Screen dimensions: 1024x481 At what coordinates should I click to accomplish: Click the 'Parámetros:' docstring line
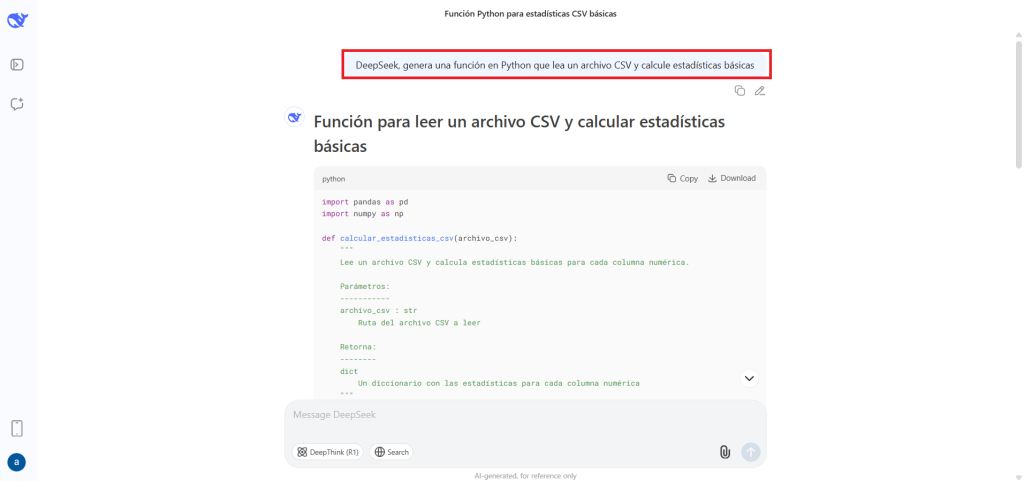pyautogui.click(x=365, y=287)
